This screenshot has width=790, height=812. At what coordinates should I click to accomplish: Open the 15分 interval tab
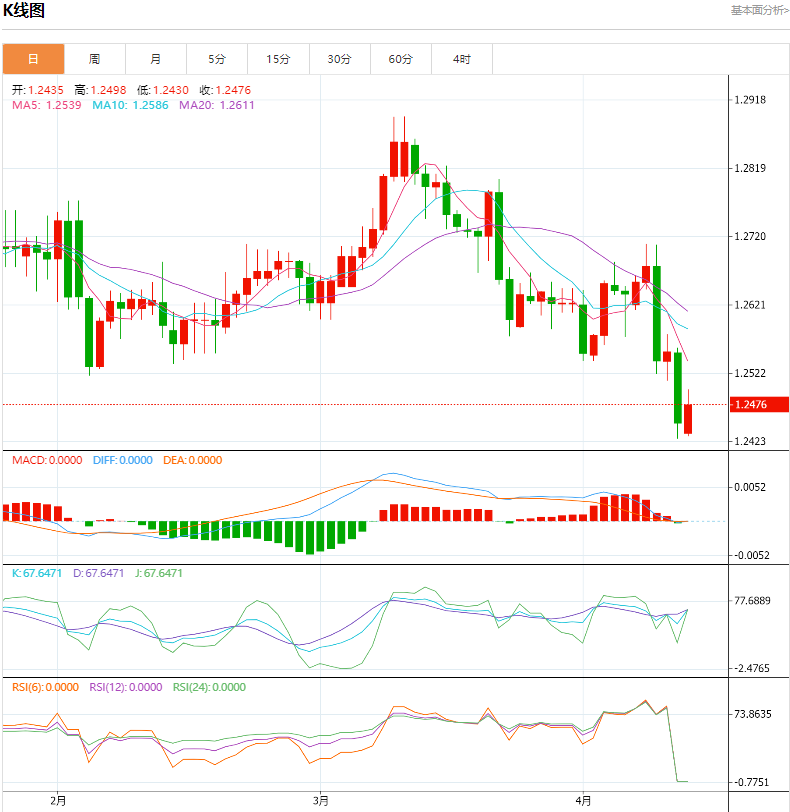(278, 59)
